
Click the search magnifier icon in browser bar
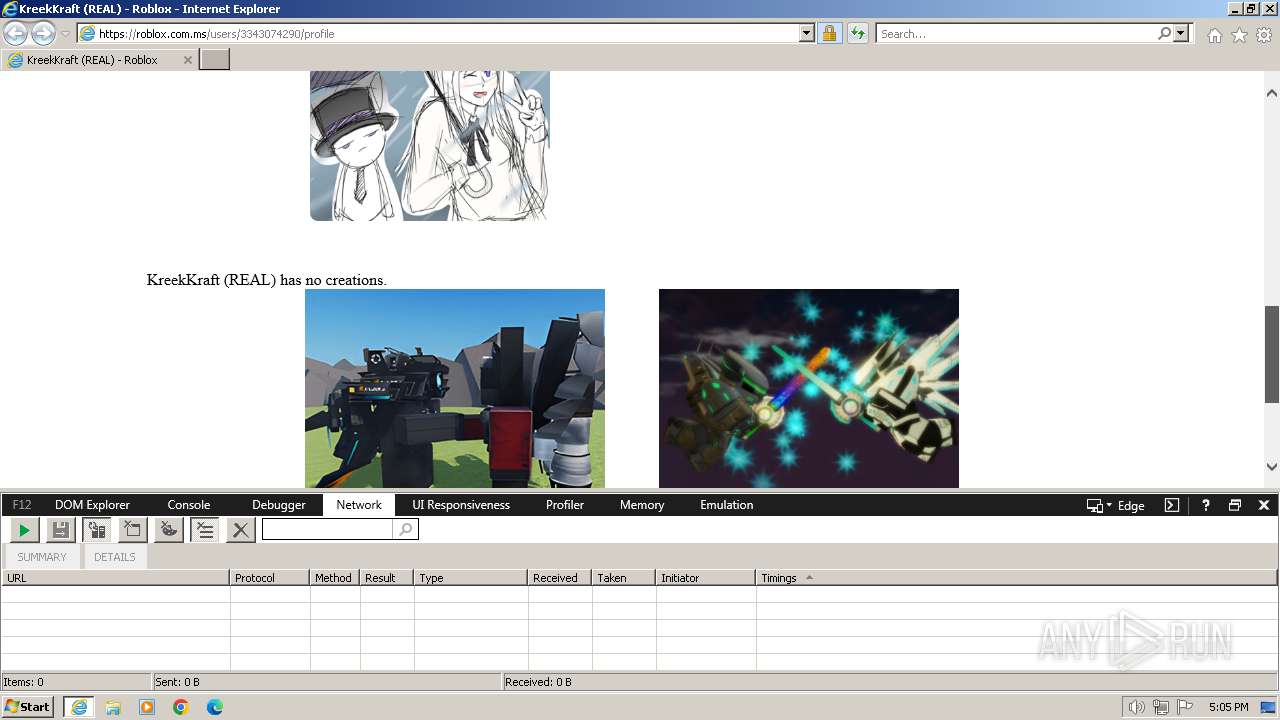(1164, 33)
